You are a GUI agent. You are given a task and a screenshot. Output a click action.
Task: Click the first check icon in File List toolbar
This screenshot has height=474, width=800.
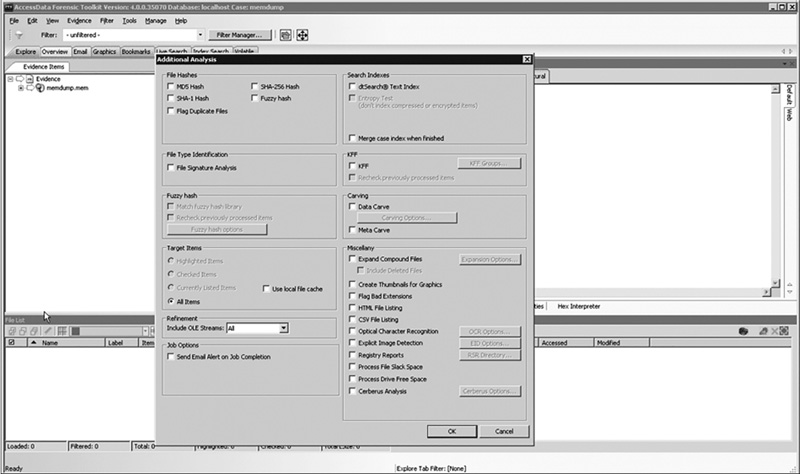pyautogui.click(x=12, y=331)
